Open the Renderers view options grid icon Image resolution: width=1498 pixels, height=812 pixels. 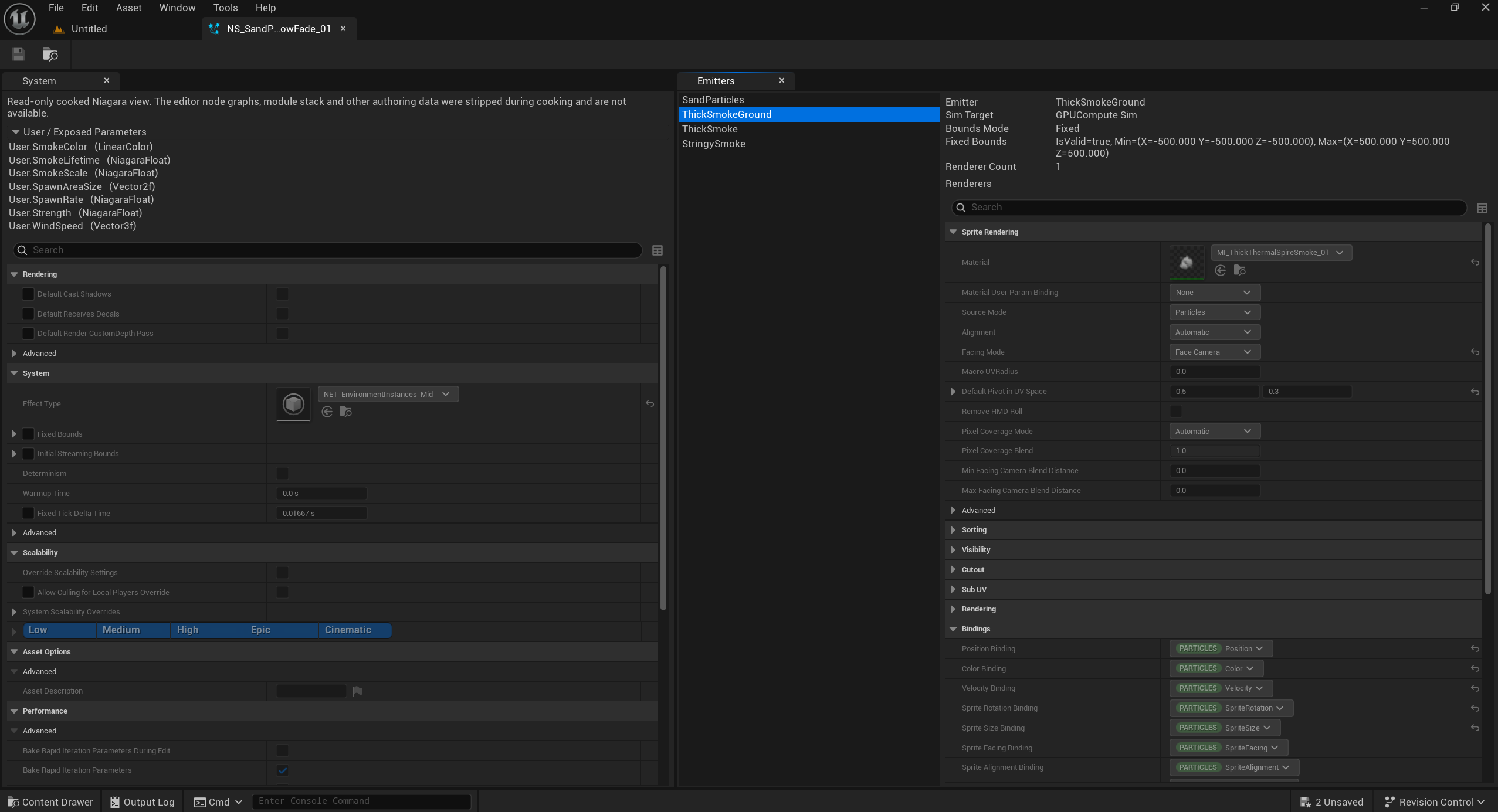[1482, 208]
